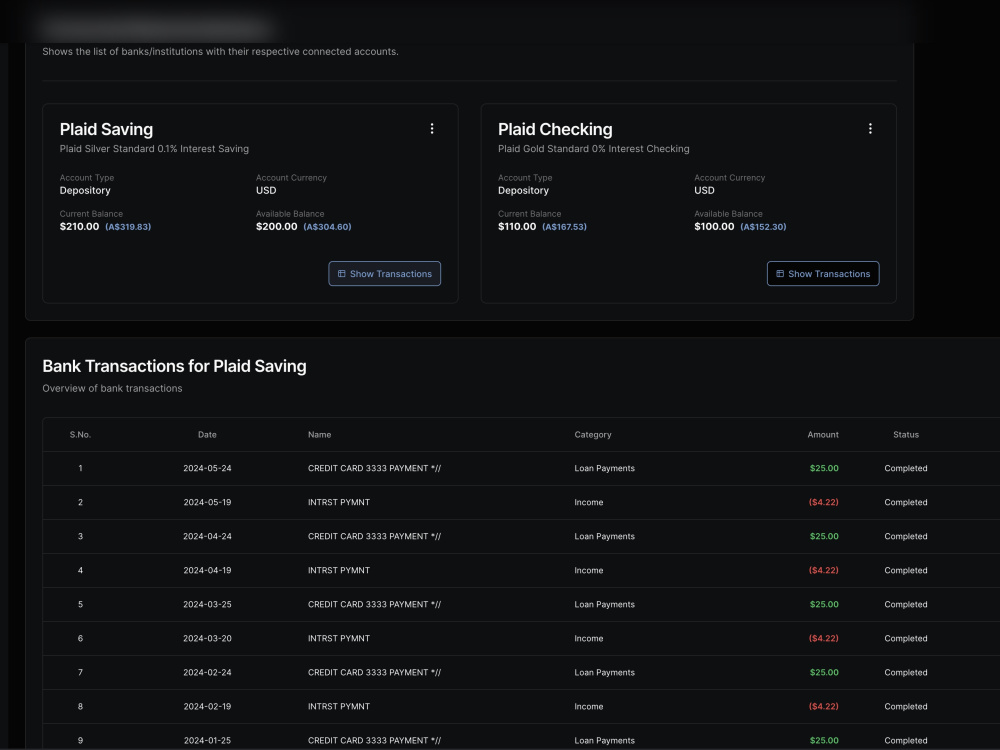Image resolution: width=1000 pixels, height=750 pixels.
Task: Click the Category column header
Action: tap(592, 434)
